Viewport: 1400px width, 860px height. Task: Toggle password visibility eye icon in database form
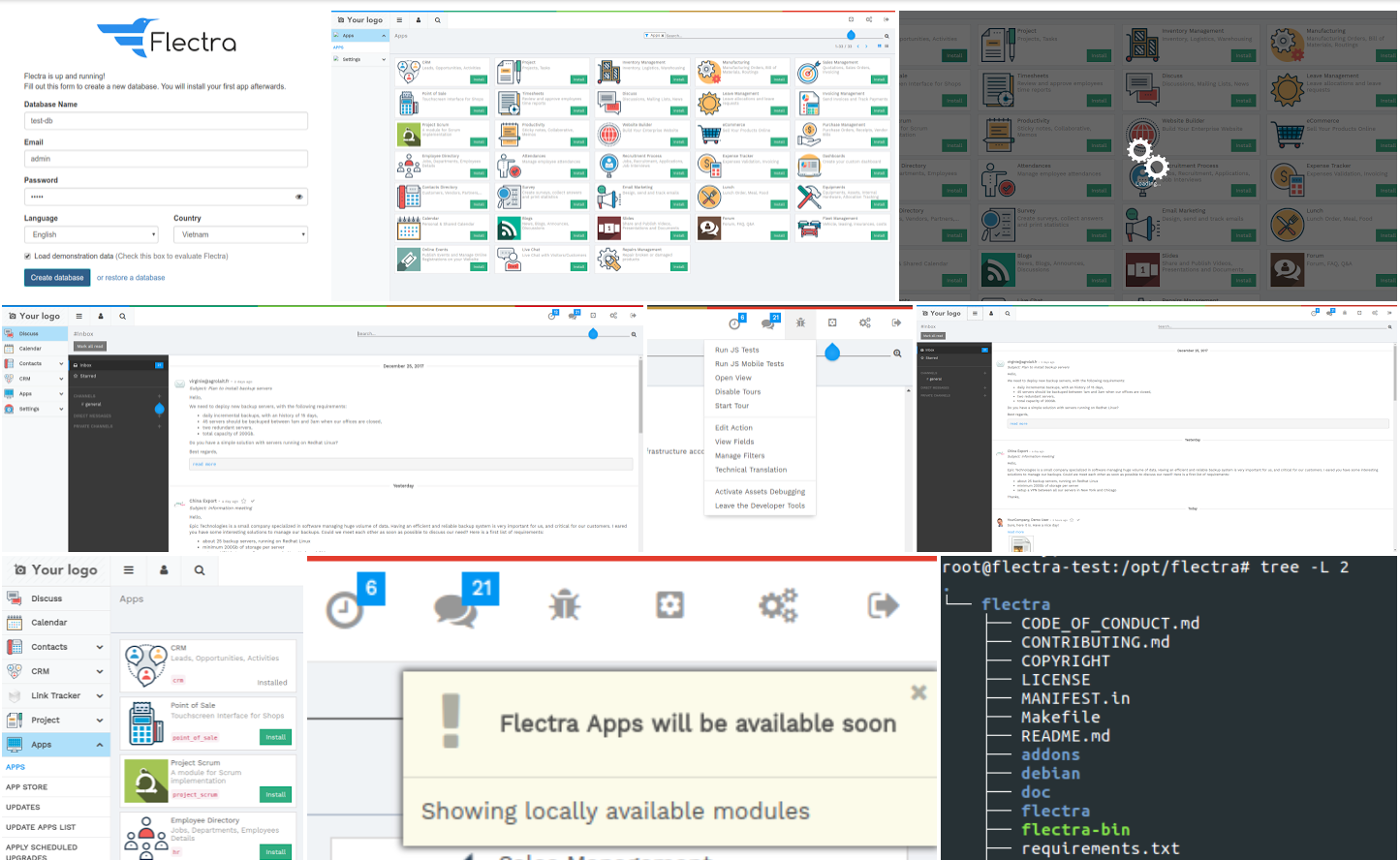(x=299, y=197)
